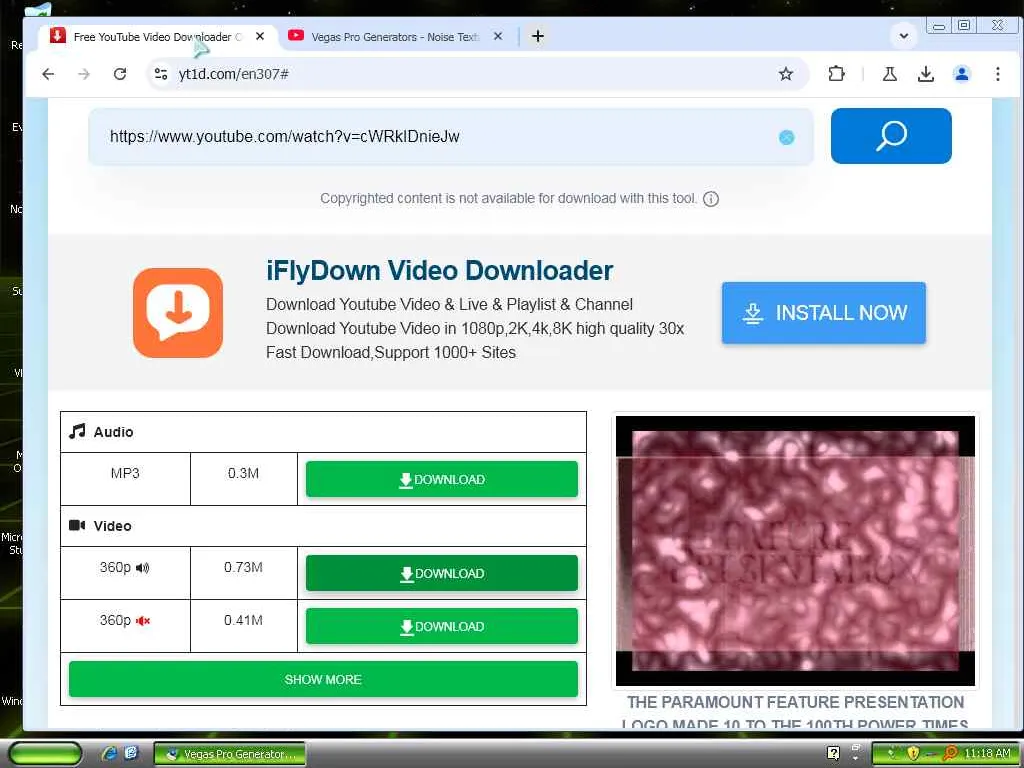1024x768 pixels.
Task: Click the security shield tray icon
Action: [912, 754]
